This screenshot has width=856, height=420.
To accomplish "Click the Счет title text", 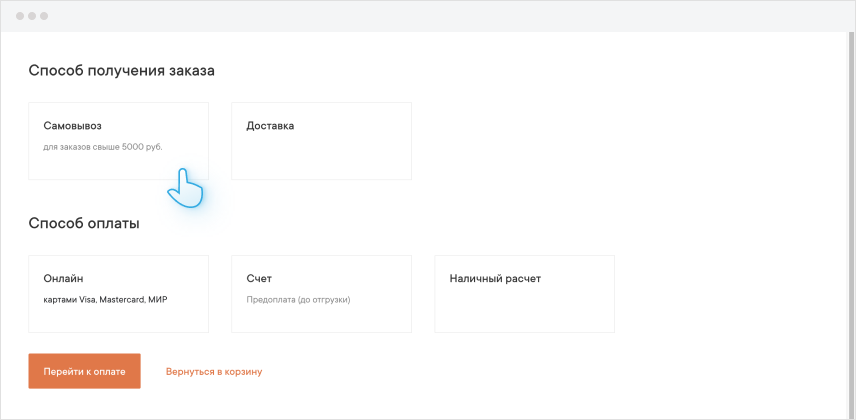I will (259, 279).
